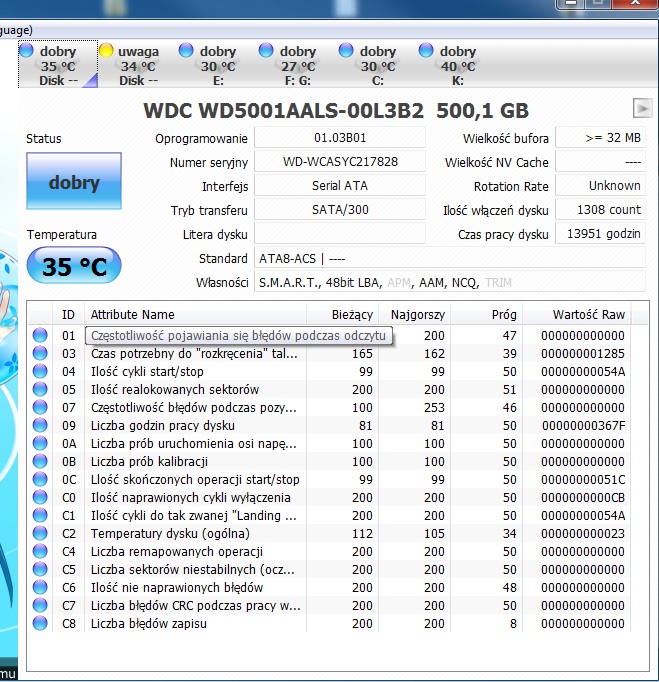Go to next disk with arrow button
This screenshot has width=659, height=682.
tap(642, 108)
